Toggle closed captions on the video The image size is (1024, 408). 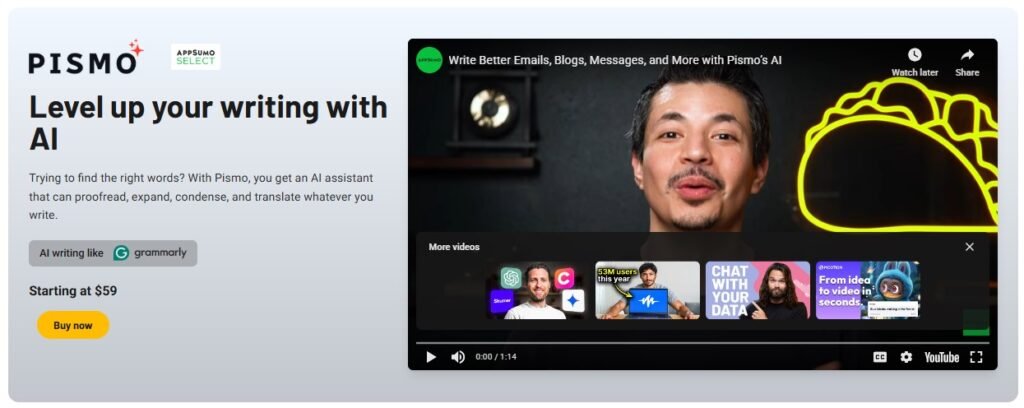tap(880, 357)
